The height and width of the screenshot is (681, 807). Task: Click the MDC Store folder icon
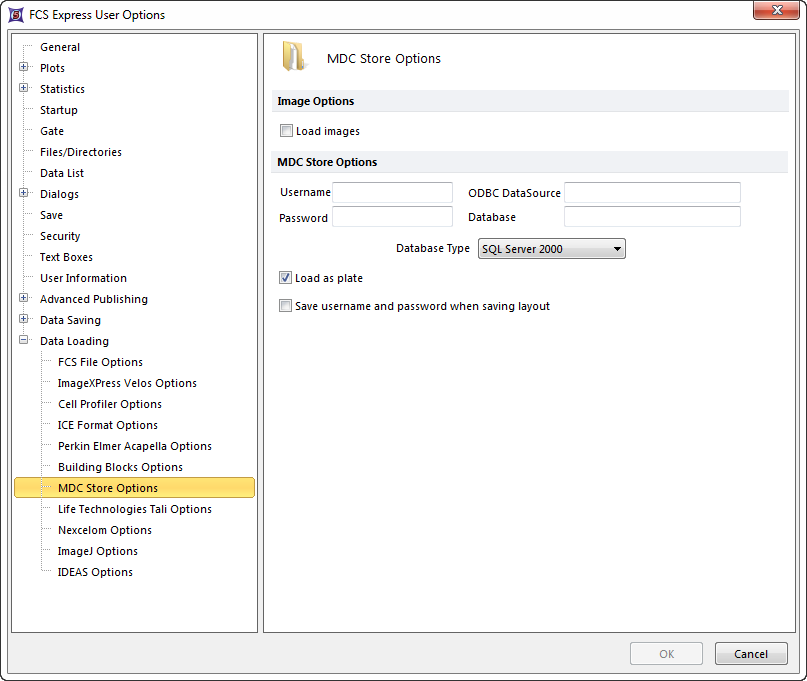tap(294, 57)
